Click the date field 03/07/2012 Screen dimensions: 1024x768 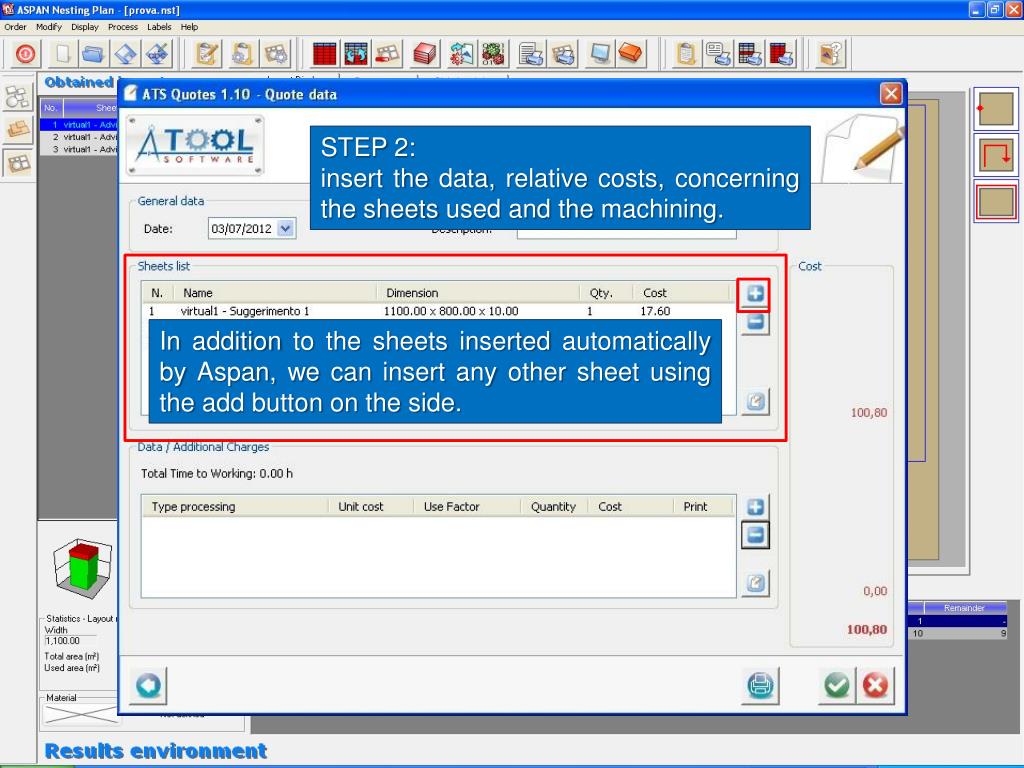242,229
